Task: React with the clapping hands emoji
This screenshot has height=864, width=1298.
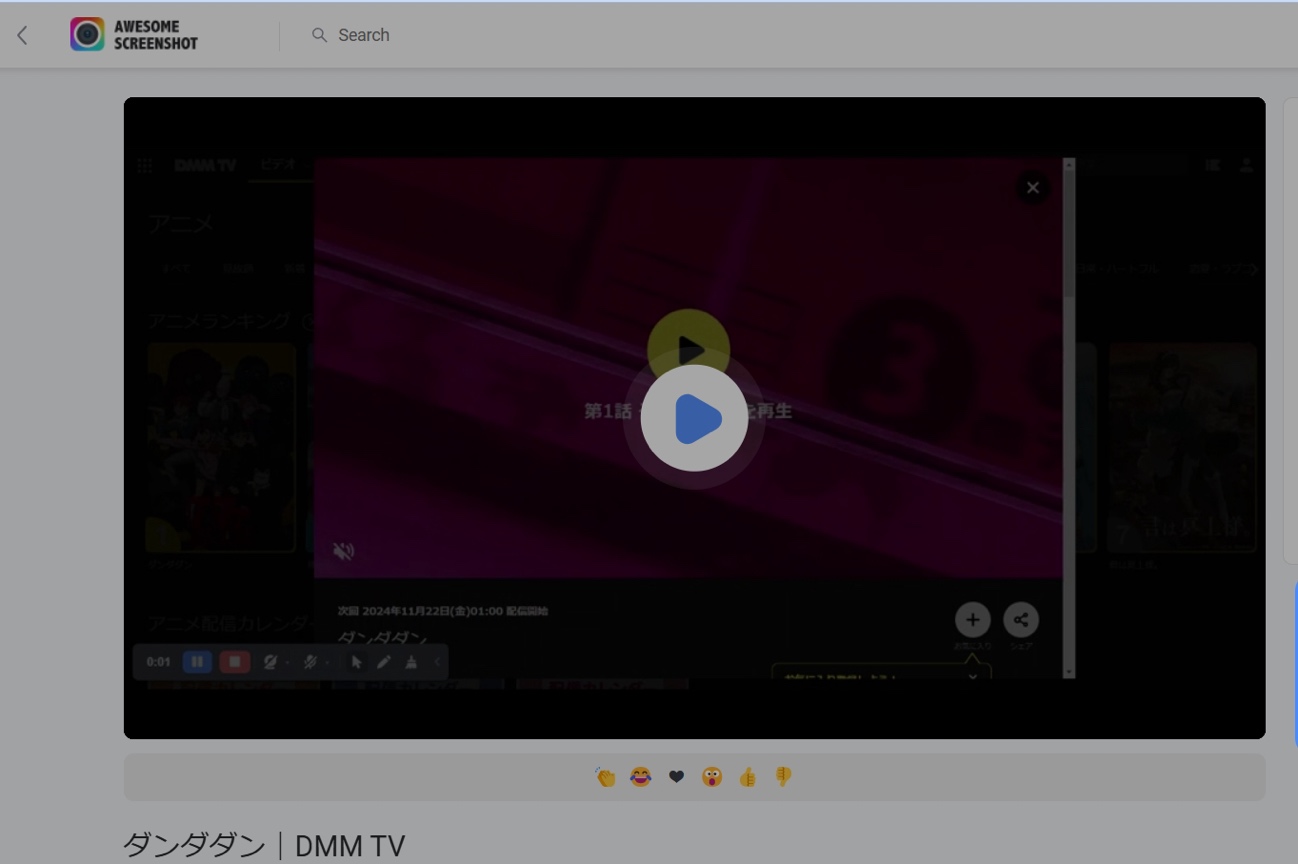Action: (605, 777)
